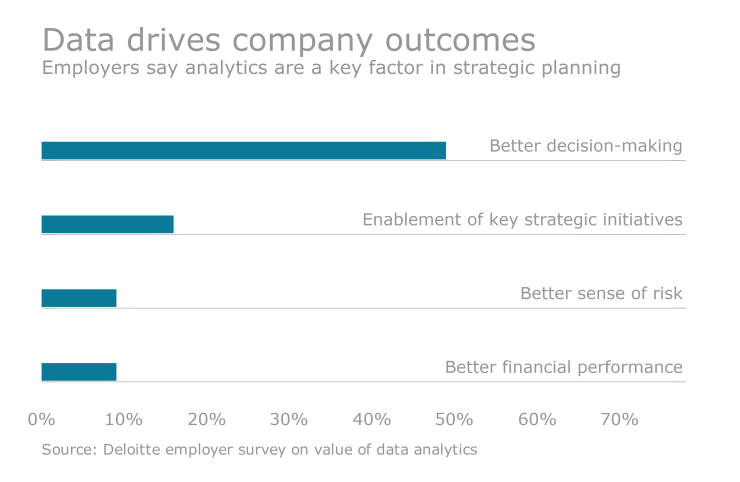
Task: Click the 'Better decision-making' label
Action: click(585, 146)
